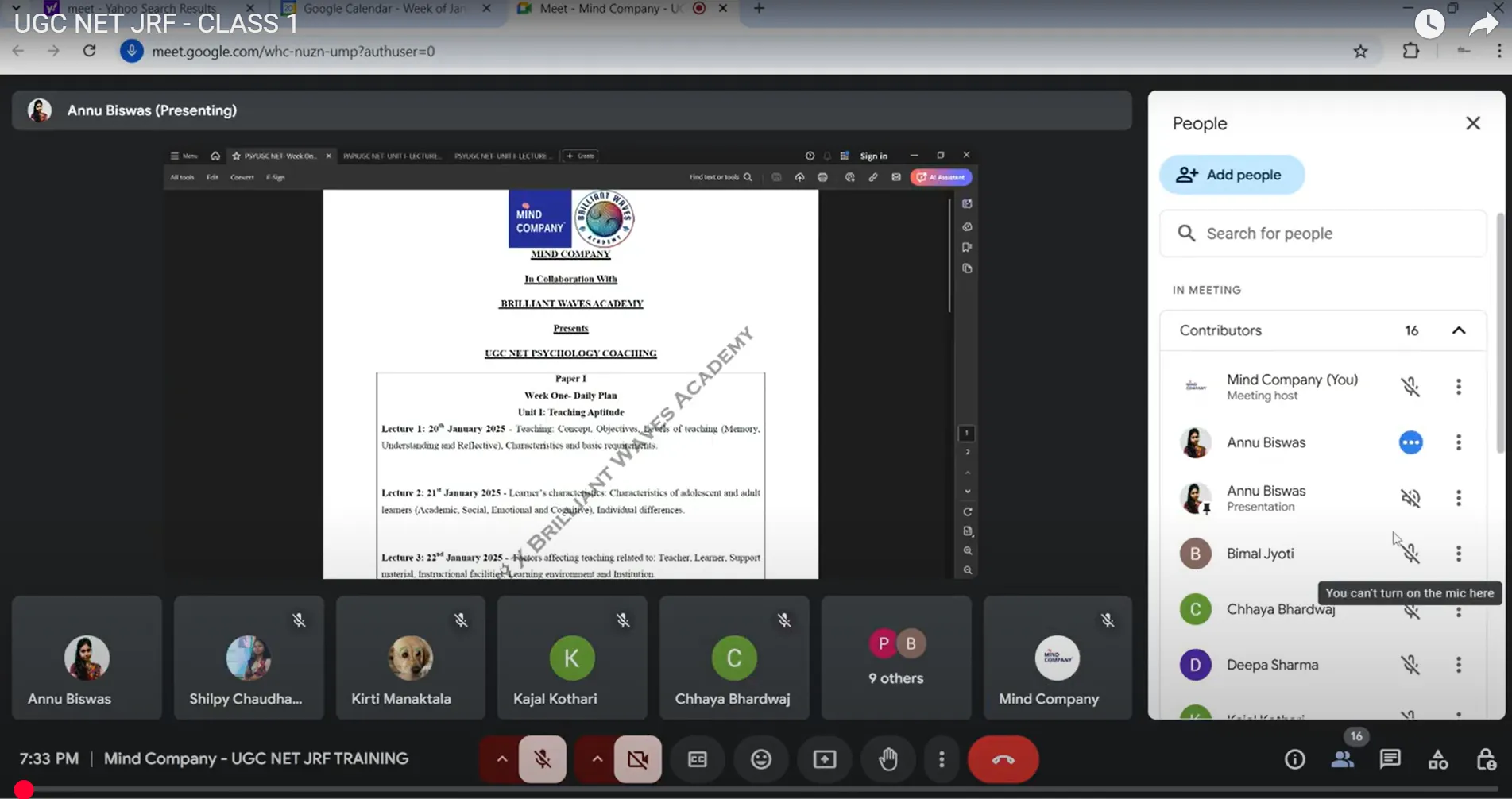Open the Chrome three-dot menu
The height and width of the screenshot is (799, 1512).
[1498, 52]
